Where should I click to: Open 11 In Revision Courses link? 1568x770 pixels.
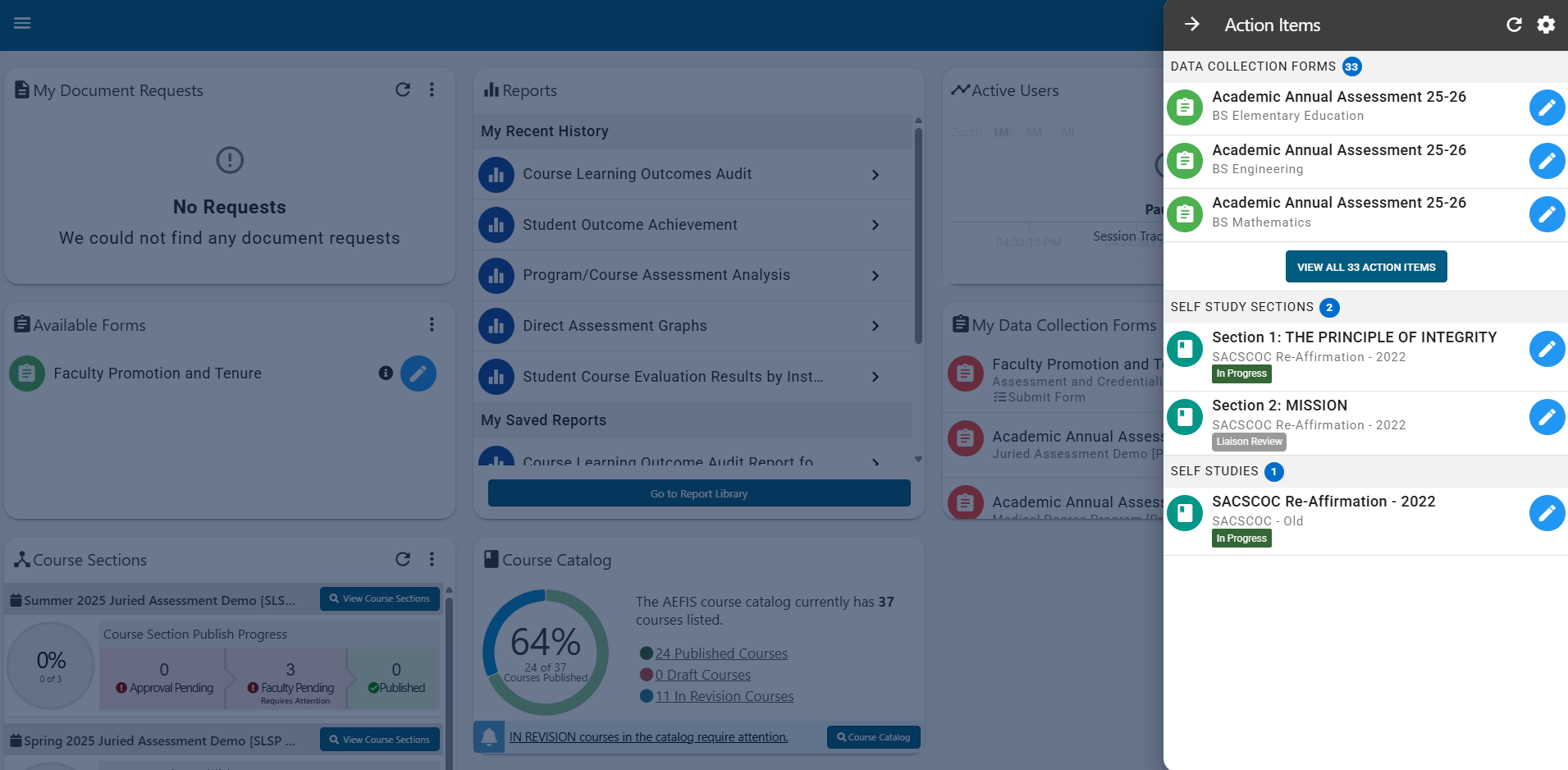point(725,696)
